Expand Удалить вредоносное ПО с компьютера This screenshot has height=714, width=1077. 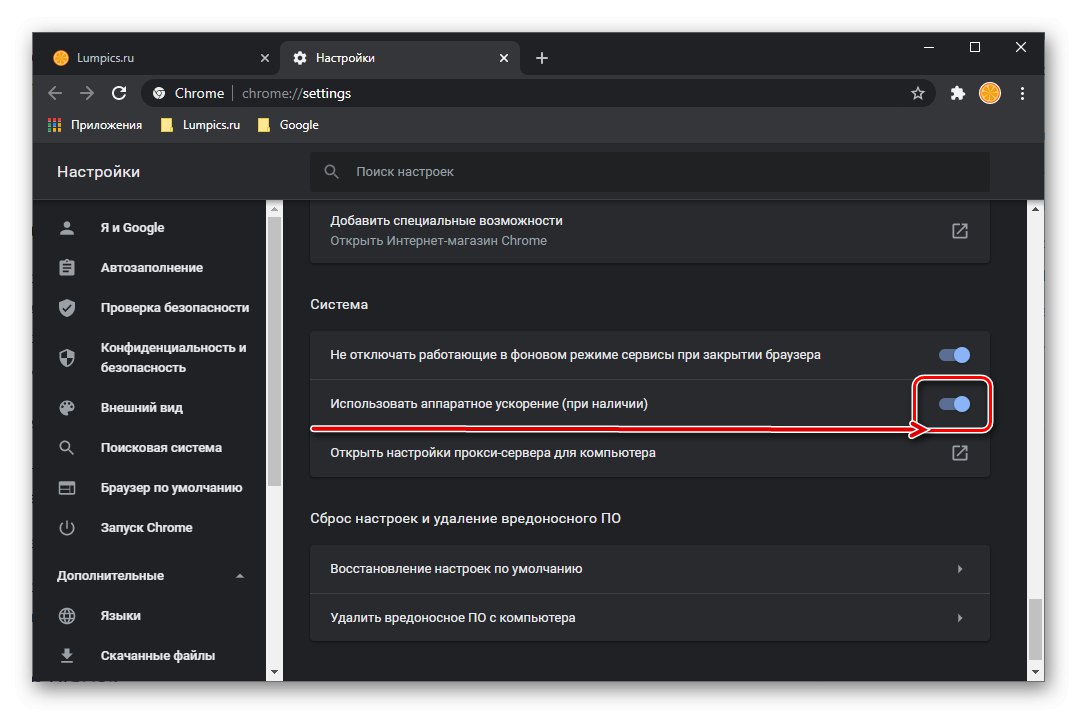click(959, 618)
